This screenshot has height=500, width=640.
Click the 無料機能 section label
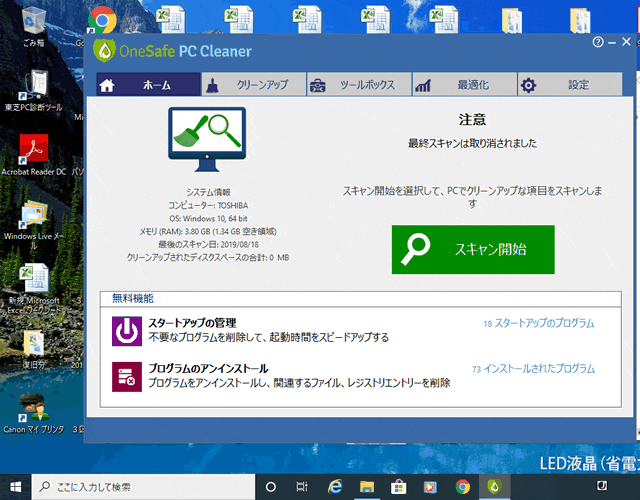[x=133, y=298]
